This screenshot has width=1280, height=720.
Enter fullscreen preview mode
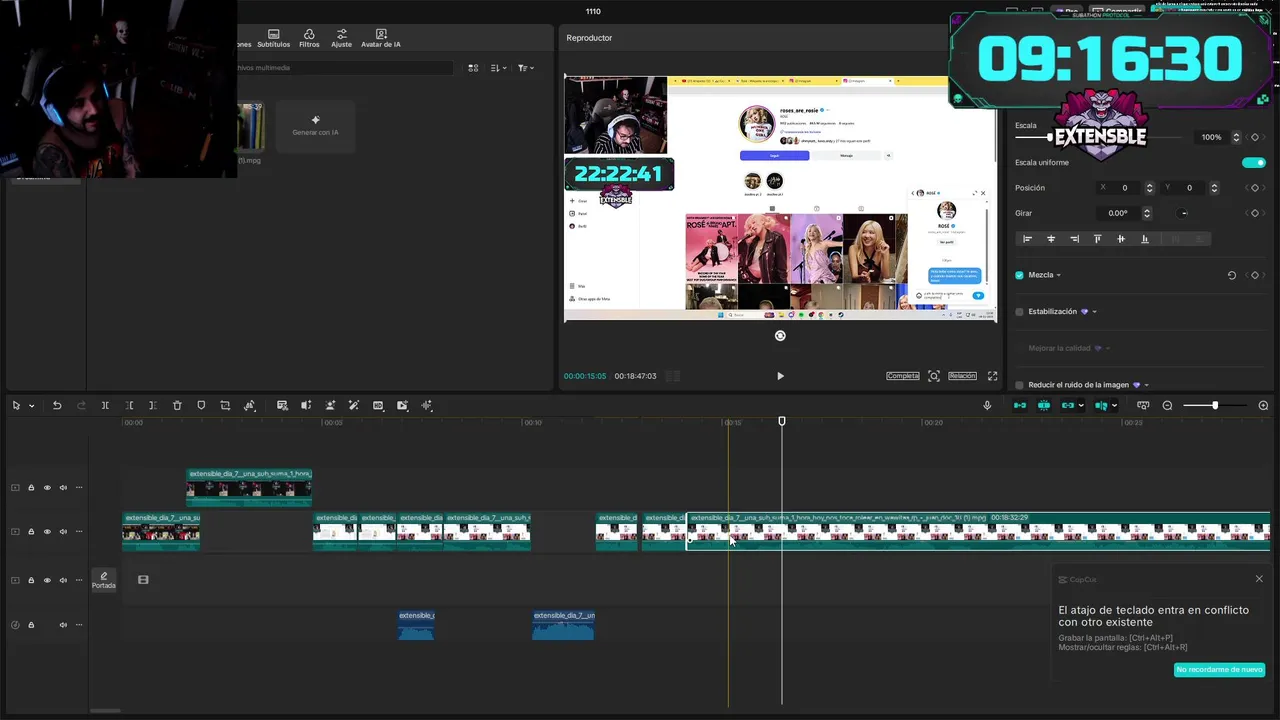point(992,376)
